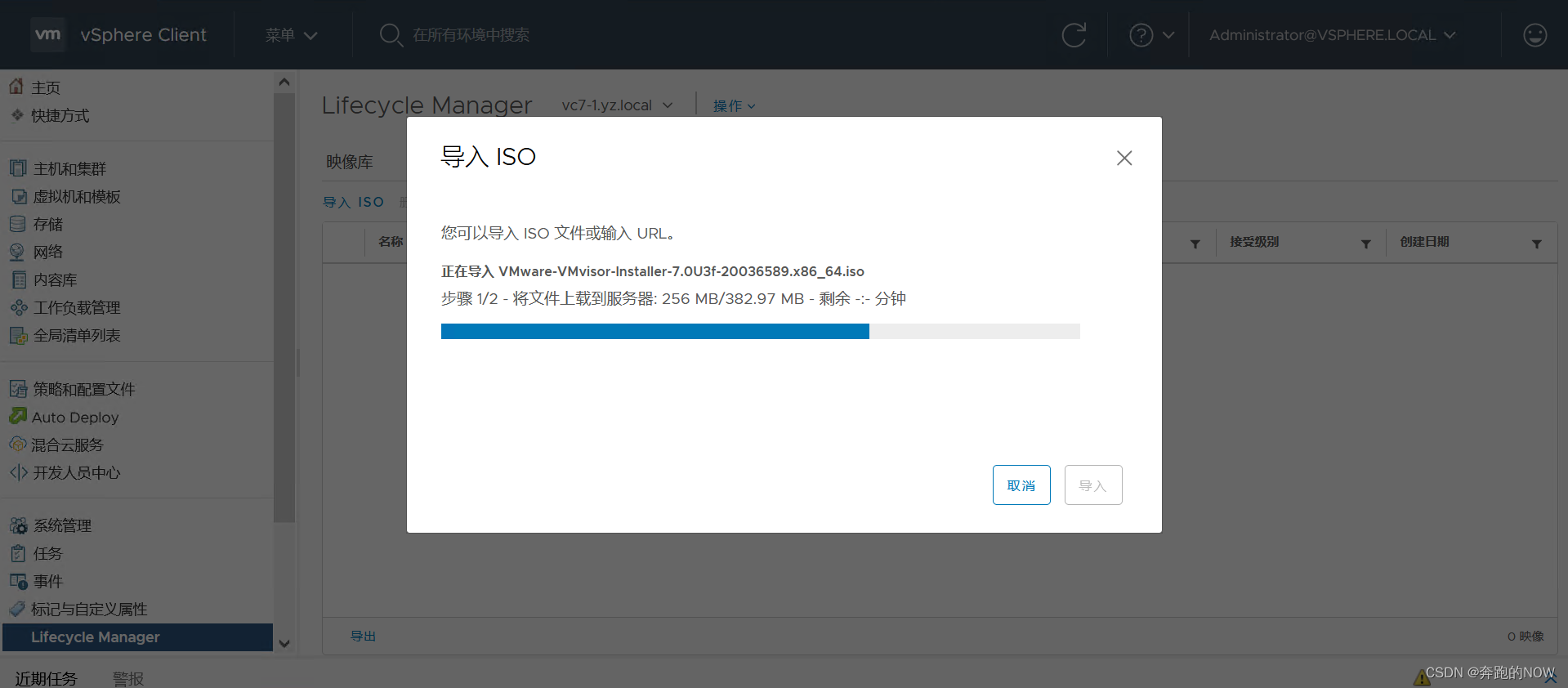Filter the Creation Date (创建日期) column
The width and height of the screenshot is (1568, 688).
[1536, 243]
